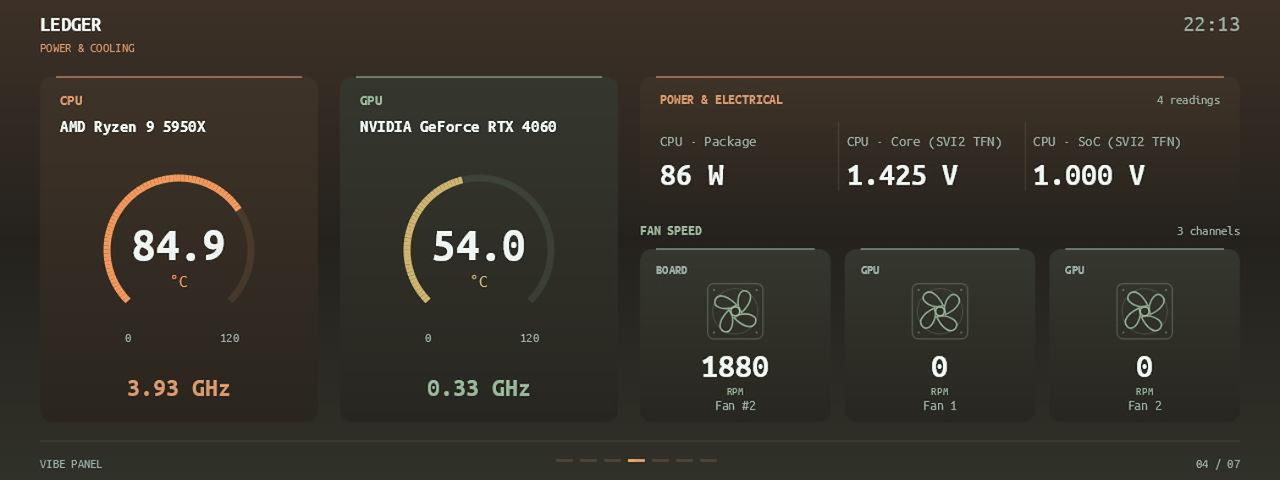Select the fifth page indicator dash
Image resolution: width=1280 pixels, height=480 pixels.
pyautogui.click(x=660, y=460)
